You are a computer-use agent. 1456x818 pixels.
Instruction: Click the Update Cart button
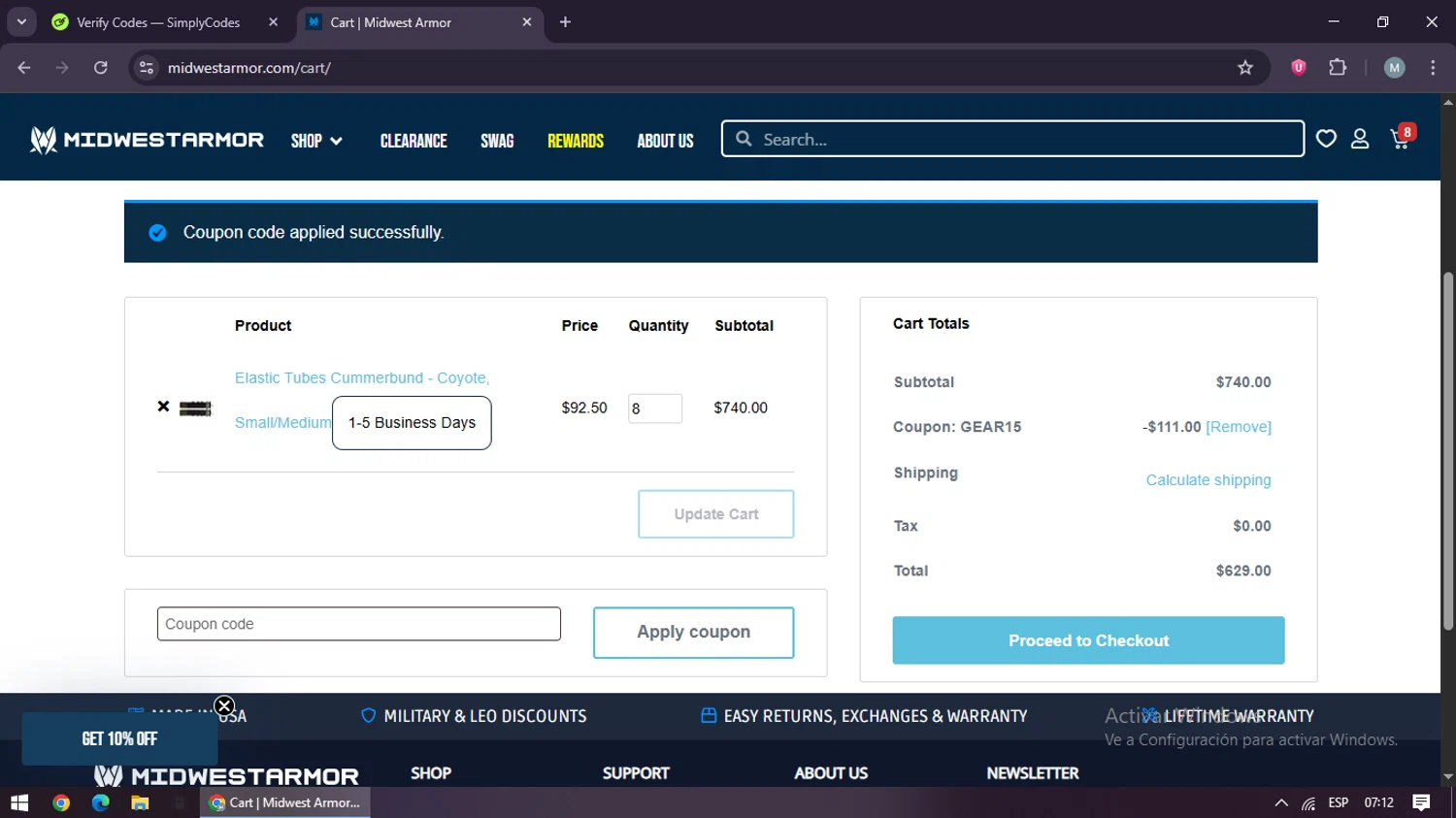[715, 514]
